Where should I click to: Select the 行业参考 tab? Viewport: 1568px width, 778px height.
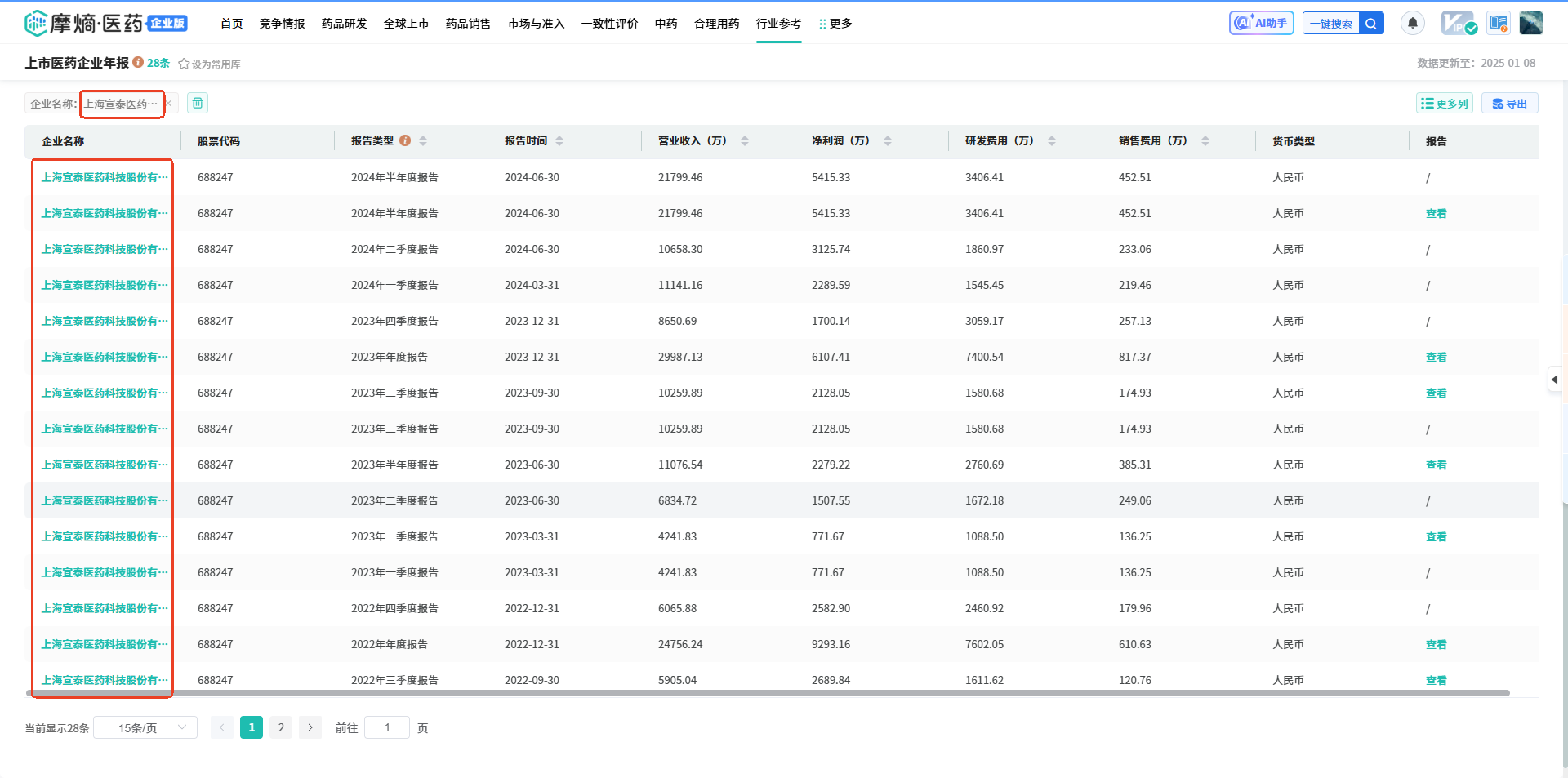(779, 24)
